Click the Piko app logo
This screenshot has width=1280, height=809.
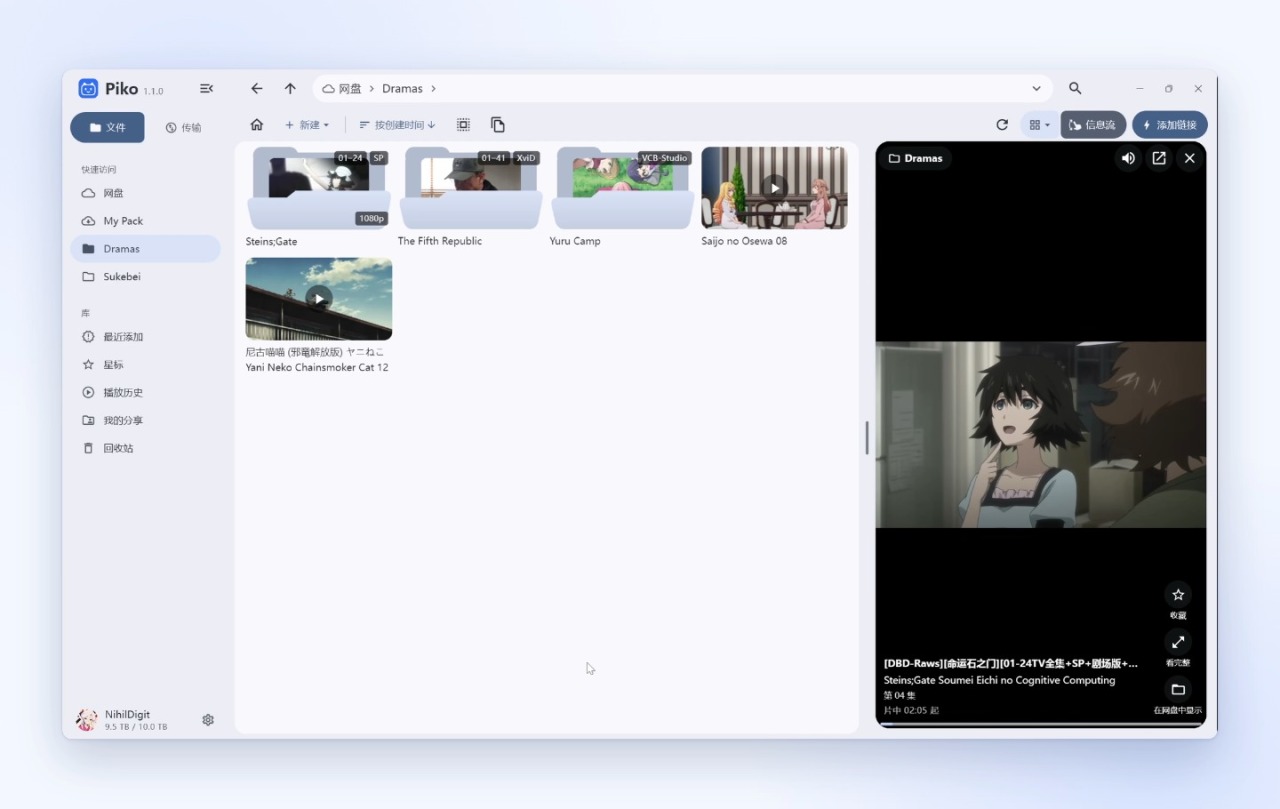click(x=89, y=88)
